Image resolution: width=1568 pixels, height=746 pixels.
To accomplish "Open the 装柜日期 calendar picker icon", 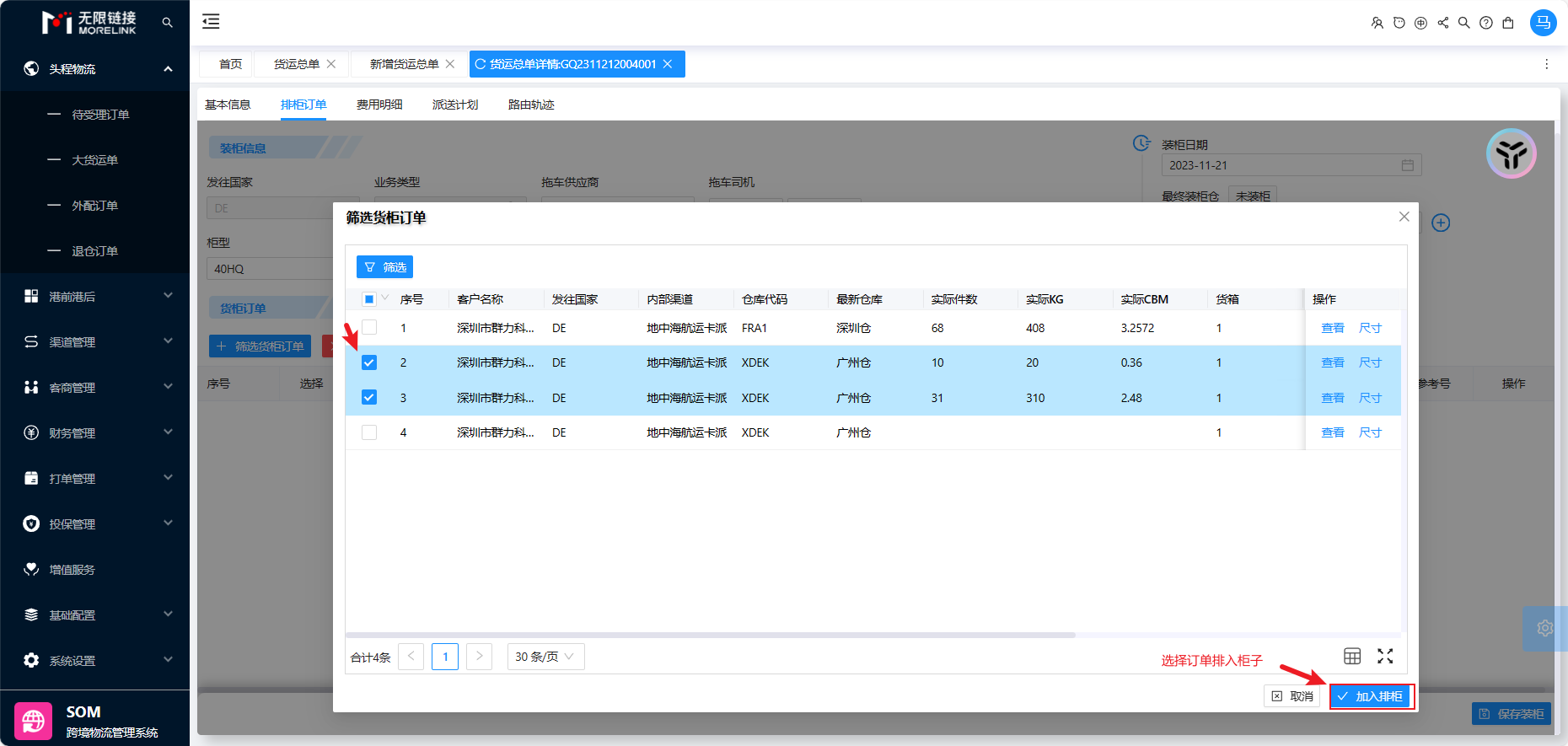I will pos(1407,165).
